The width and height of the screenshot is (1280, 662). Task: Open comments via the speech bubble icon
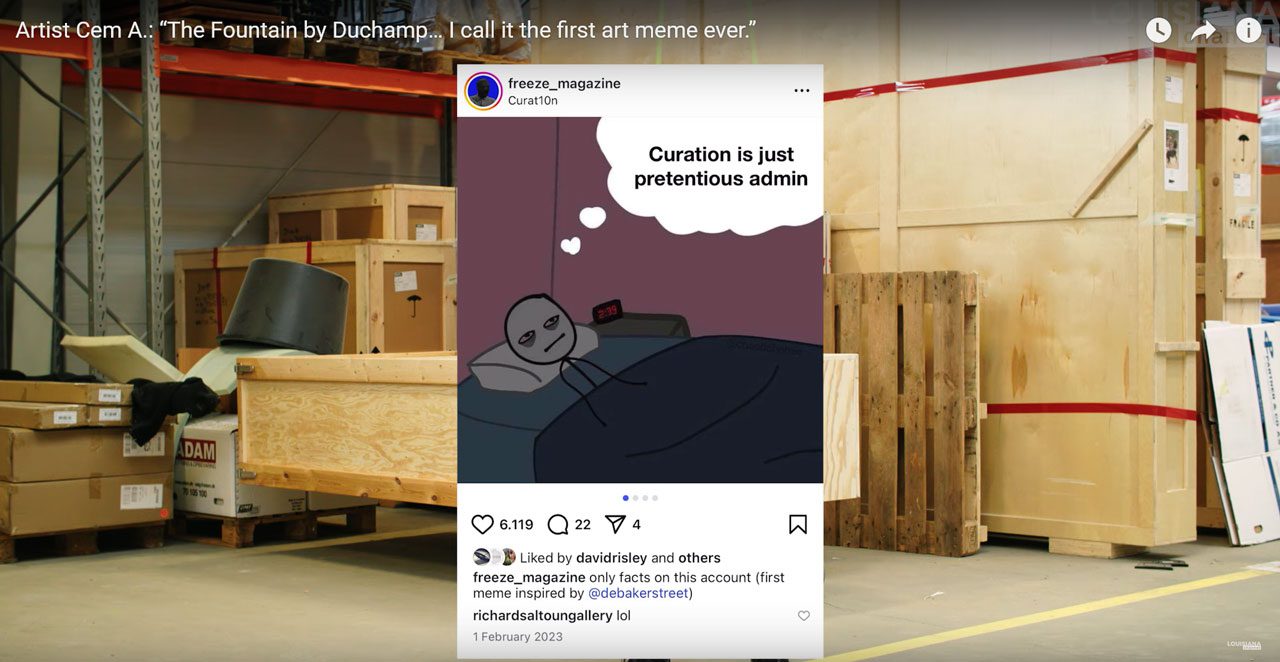point(558,524)
